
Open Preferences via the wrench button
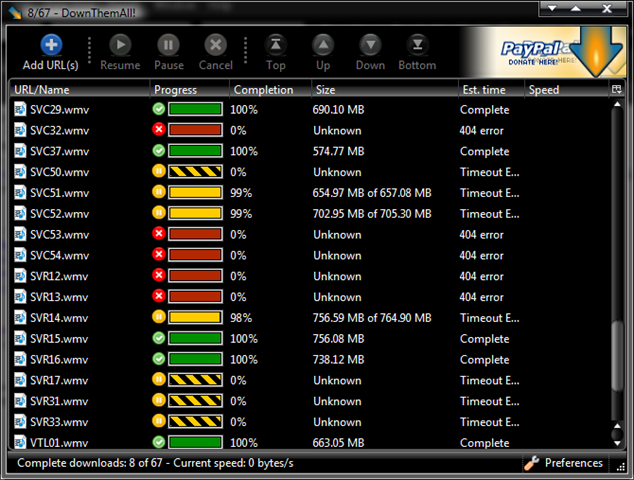[x=565, y=463]
